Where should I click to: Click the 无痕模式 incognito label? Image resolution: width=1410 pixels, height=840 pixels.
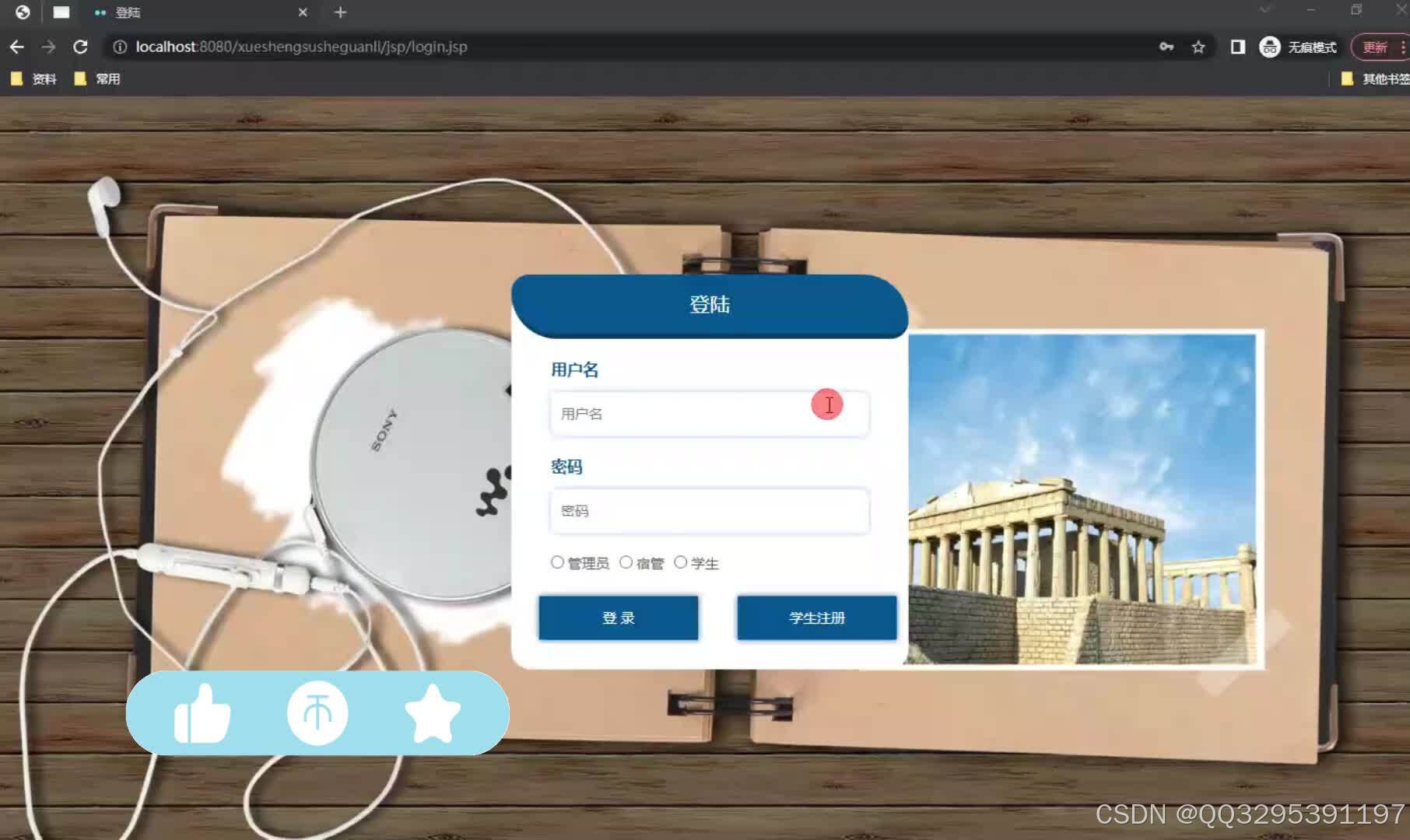[1312, 47]
